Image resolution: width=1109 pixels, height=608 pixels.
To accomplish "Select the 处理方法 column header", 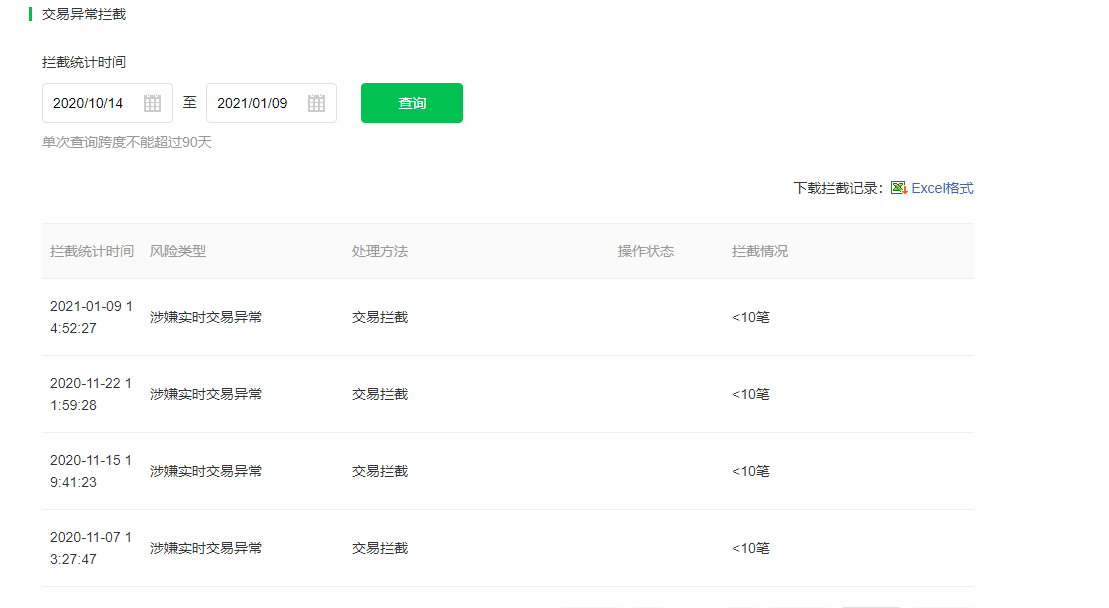I will [380, 251].
